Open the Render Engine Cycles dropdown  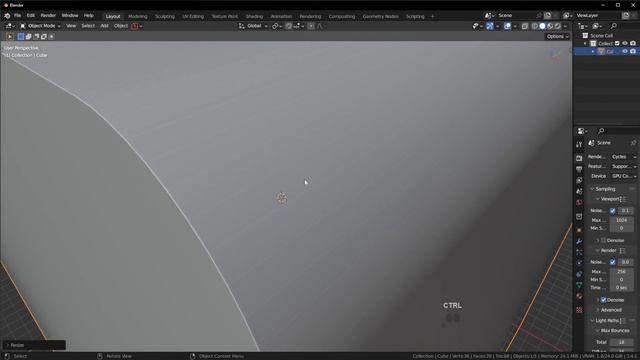[623, 157]
